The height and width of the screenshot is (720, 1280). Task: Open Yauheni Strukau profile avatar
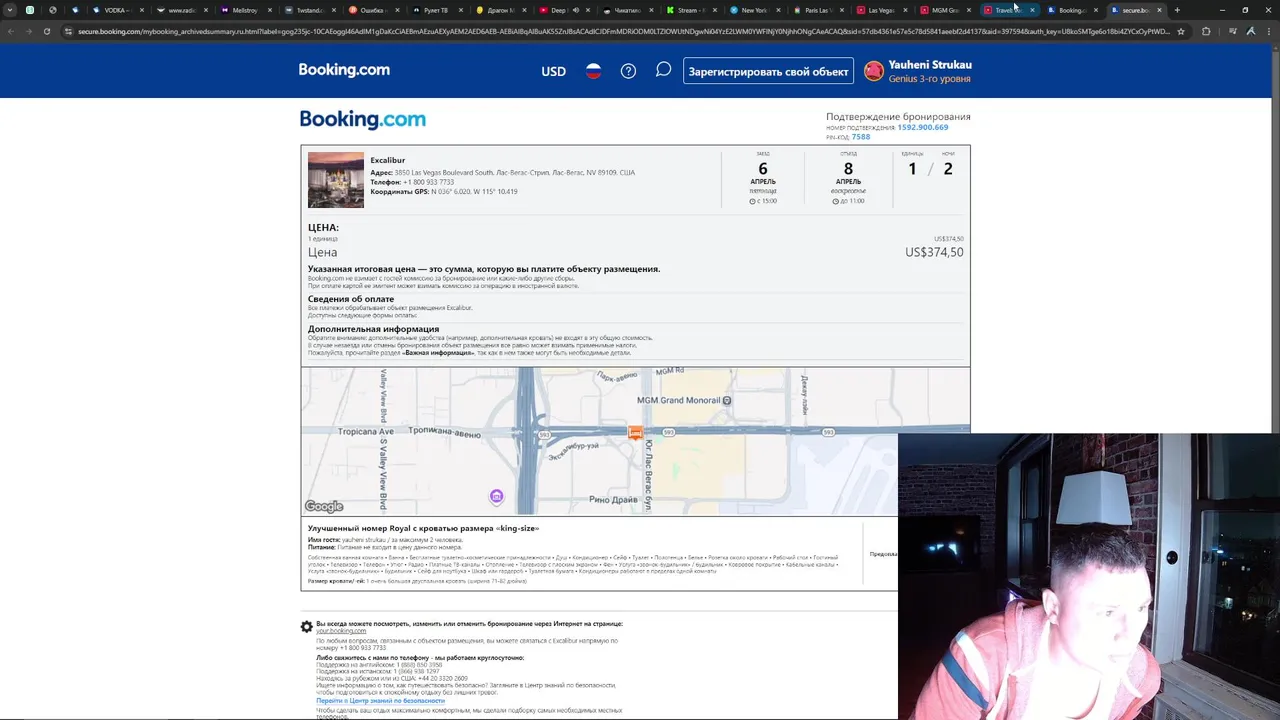874,71
